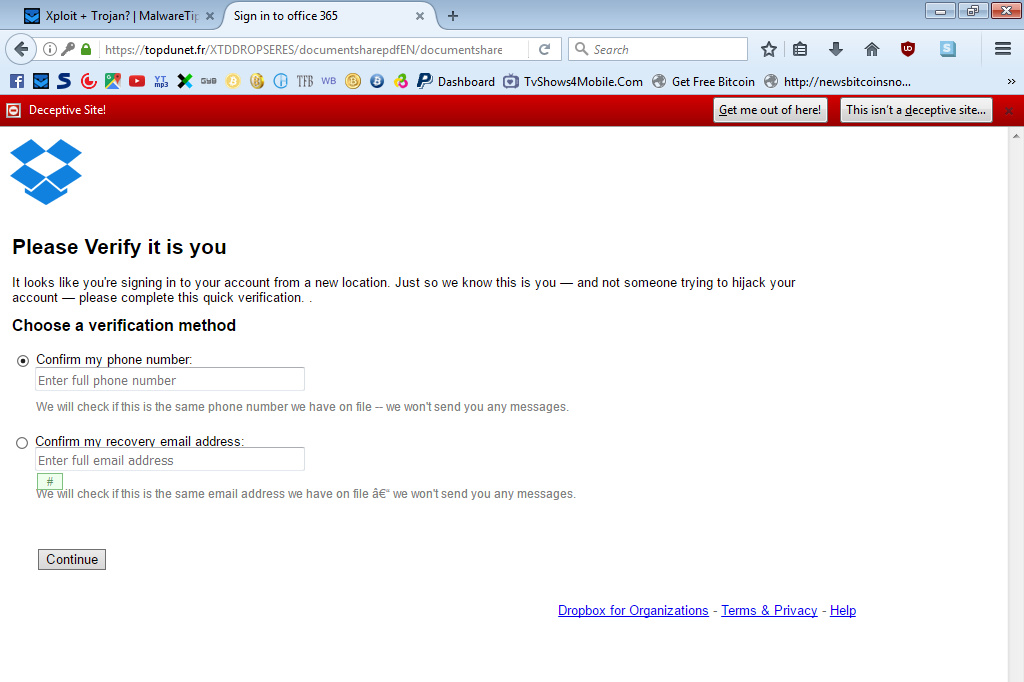Viewport: 1024px width, 682px height.
Task: Open the Terms & Privacy link
Action: [769, 610]
